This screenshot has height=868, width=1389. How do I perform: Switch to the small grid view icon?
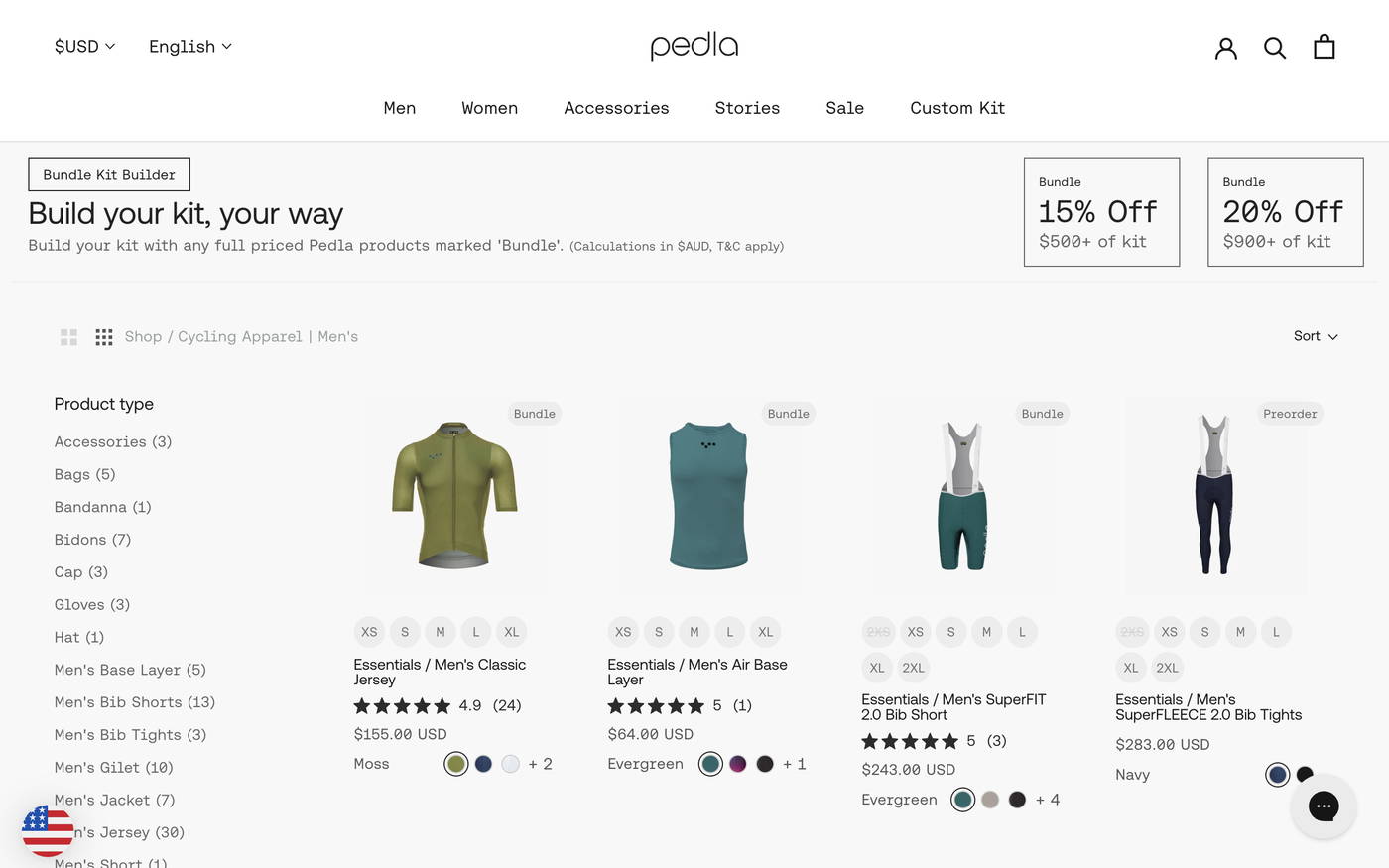(x=103, y=336)
